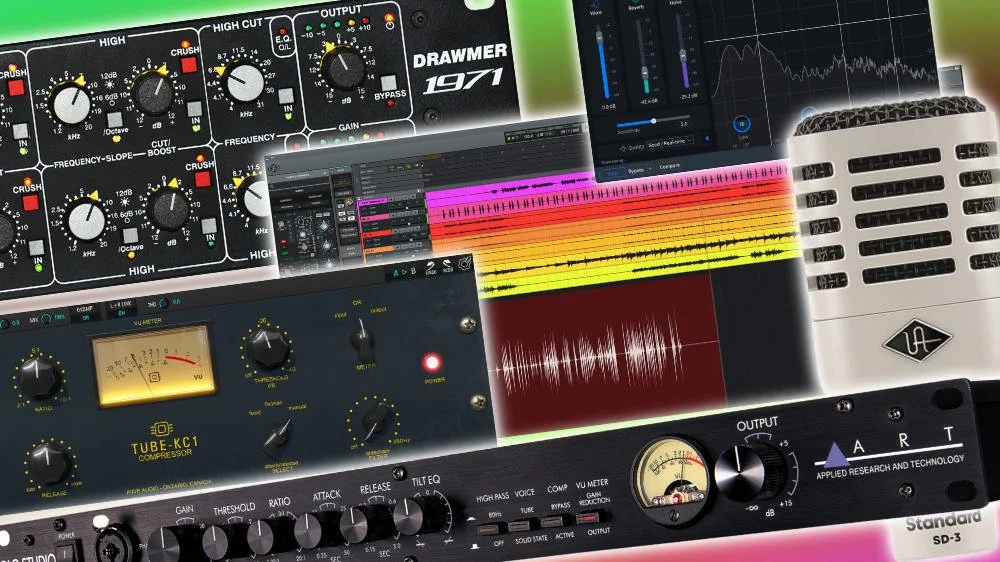Click the ART rack ATTACK knob

point(307,531)
